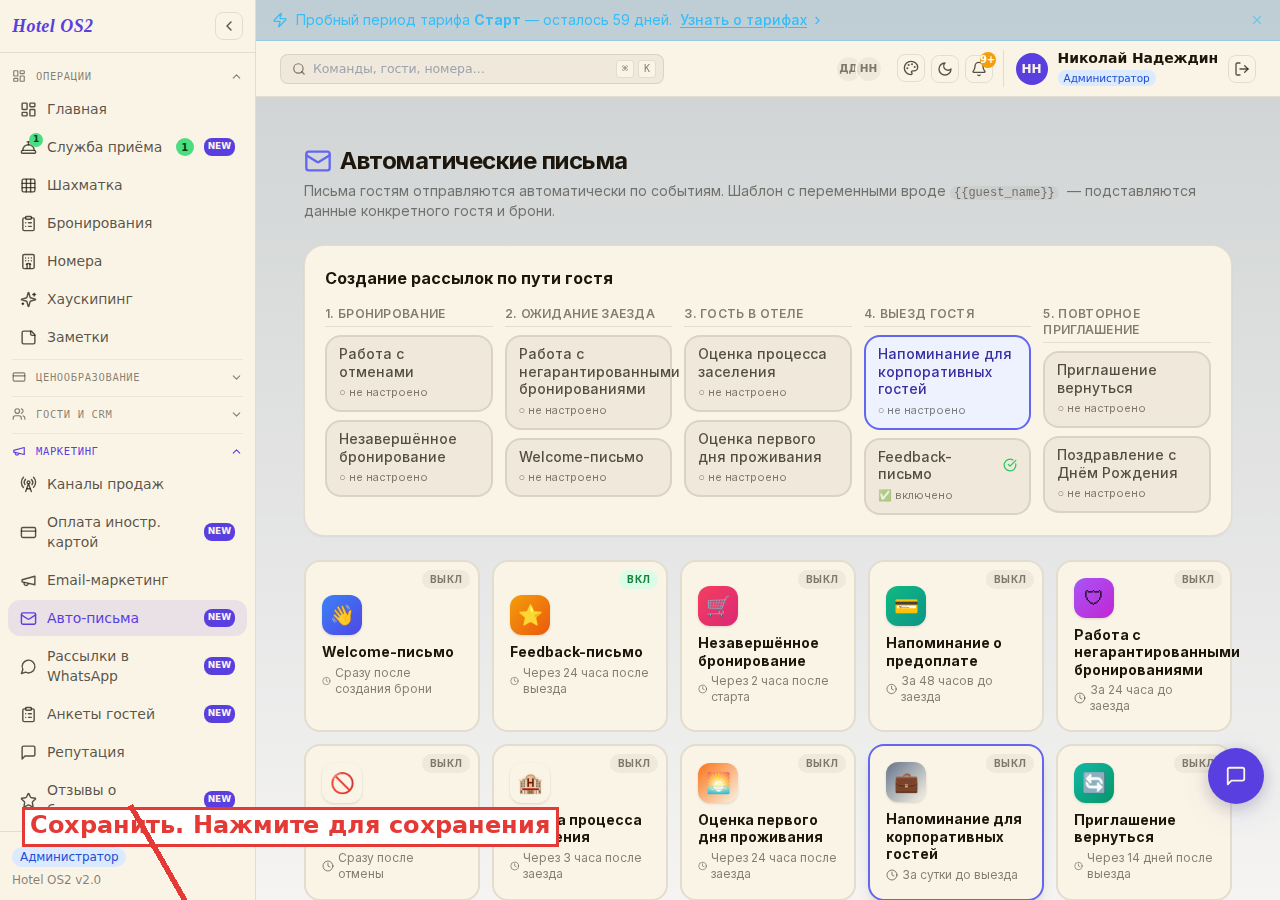This screenshot has height=900, width=1280.
Task: Select Оценка первого дня проживания journey step
Action: click(x=768, y=458)
